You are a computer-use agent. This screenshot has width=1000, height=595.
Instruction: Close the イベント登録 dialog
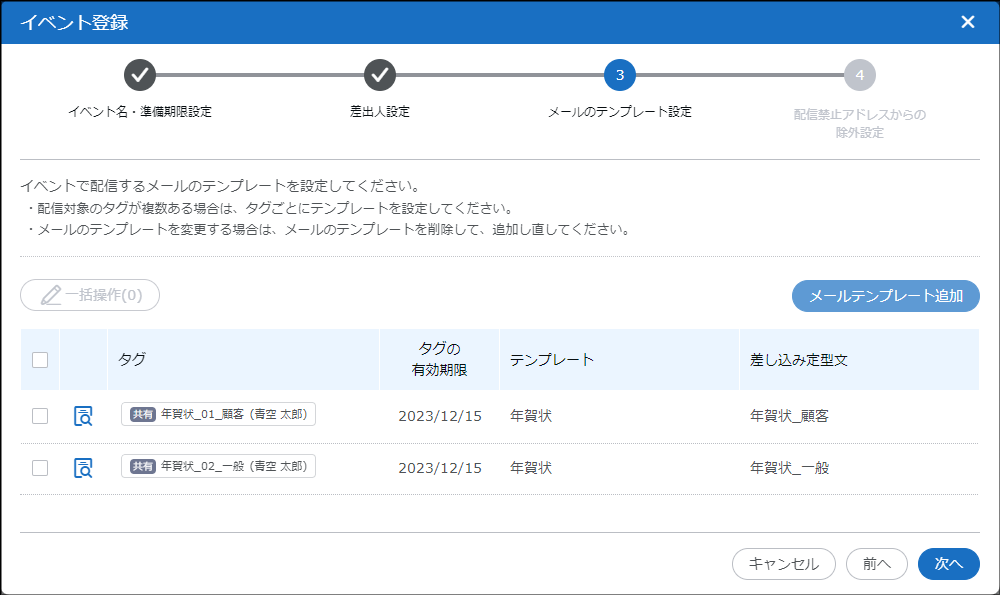pyautogui.click(x=967, y=22)
